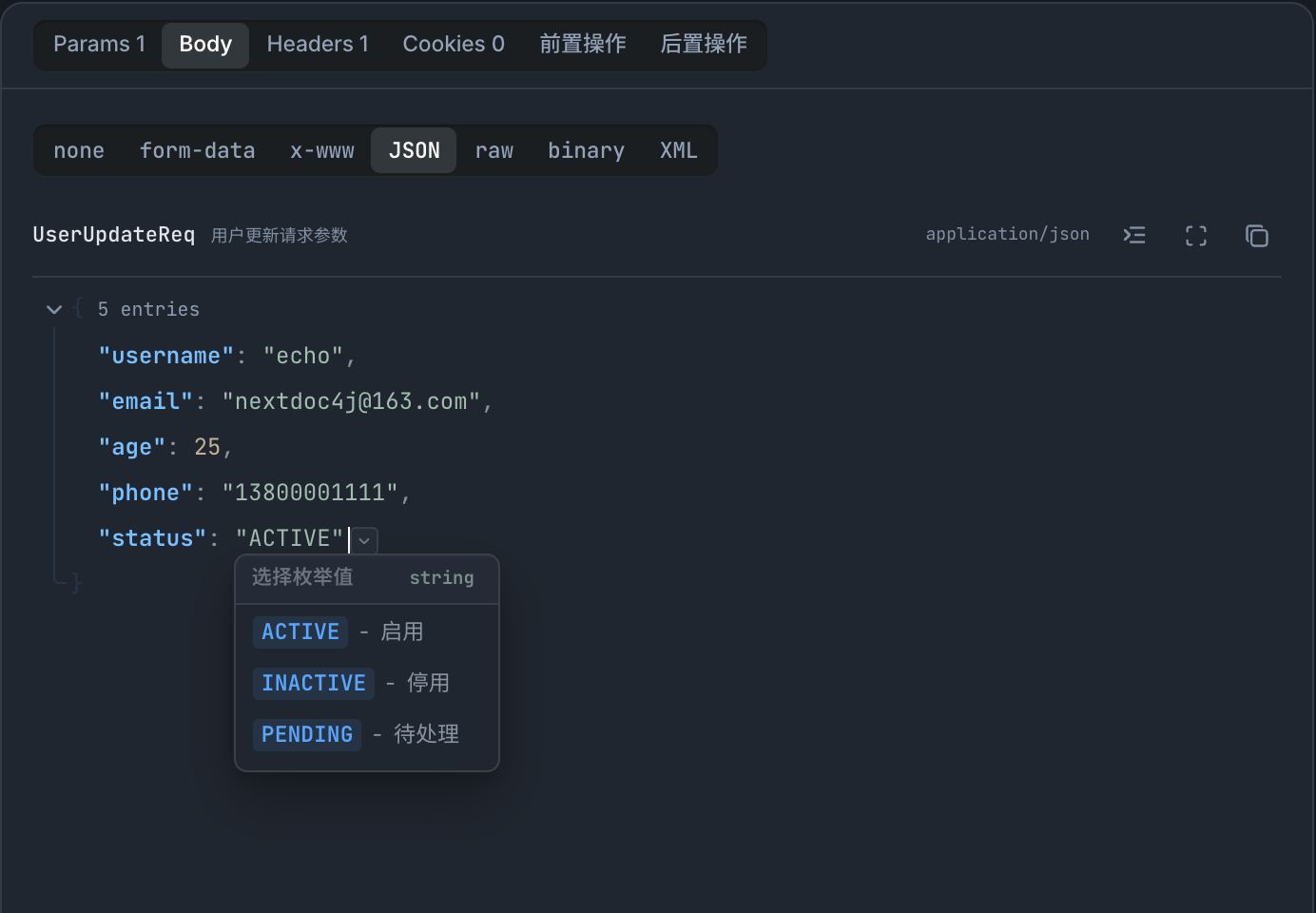Collapse the 5 entries JSON object
Image resolution: width=1316 pixels, height=913 pixels.
[54, 309]
